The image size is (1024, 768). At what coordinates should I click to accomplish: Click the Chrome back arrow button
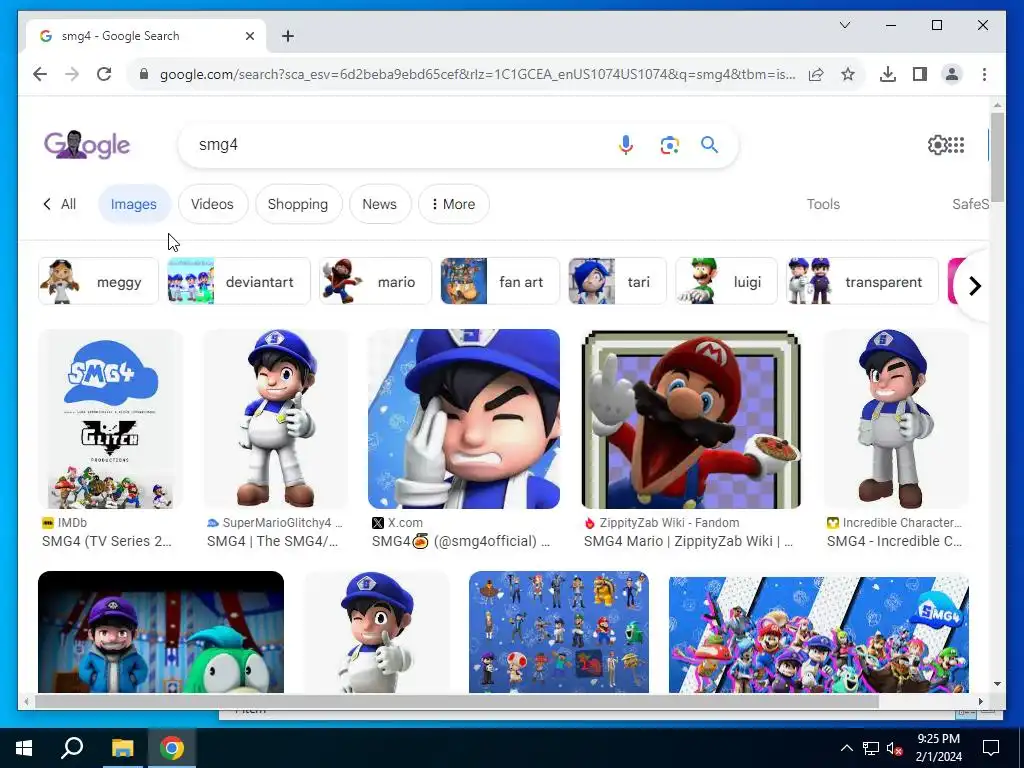40,74
